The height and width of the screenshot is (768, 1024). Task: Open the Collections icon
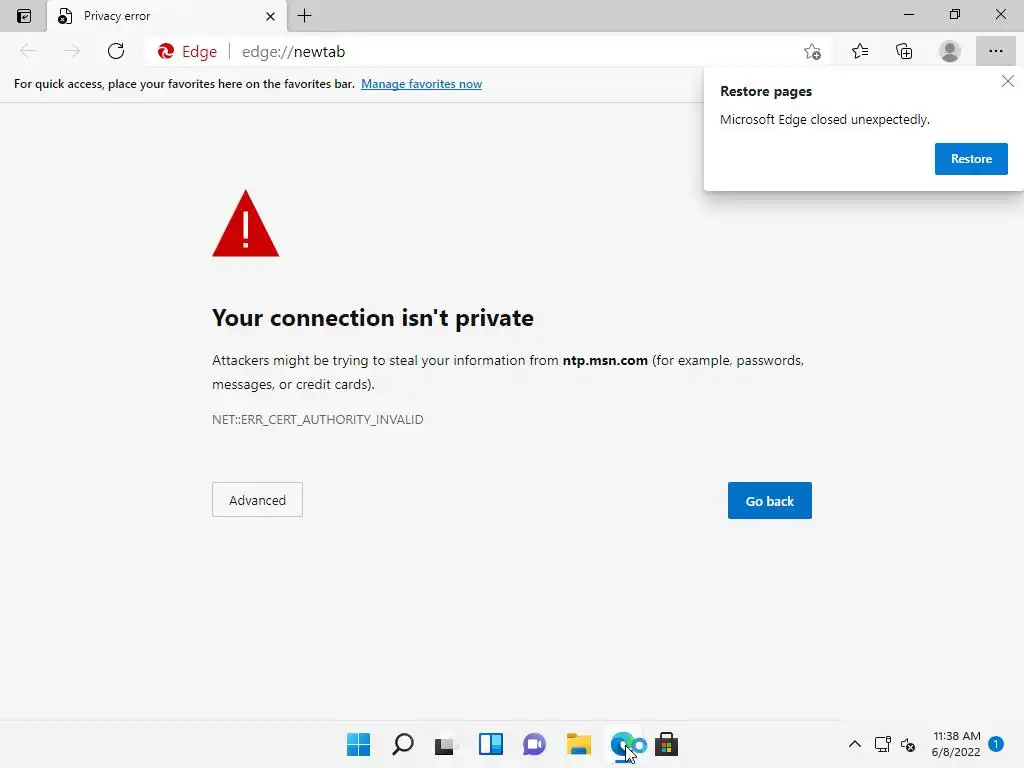[x=904, y=51]
